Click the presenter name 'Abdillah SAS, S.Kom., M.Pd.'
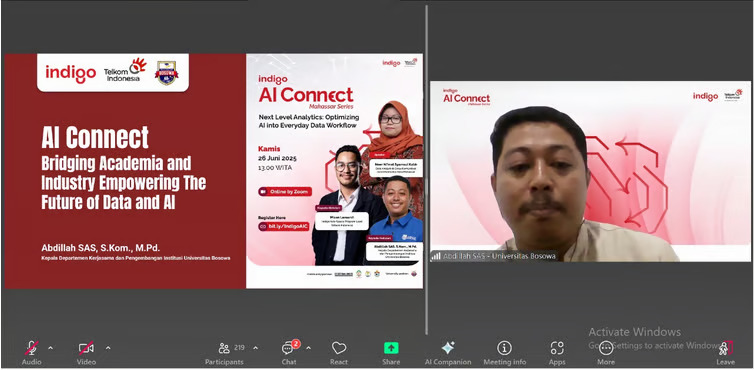 [x=101, y=248]
